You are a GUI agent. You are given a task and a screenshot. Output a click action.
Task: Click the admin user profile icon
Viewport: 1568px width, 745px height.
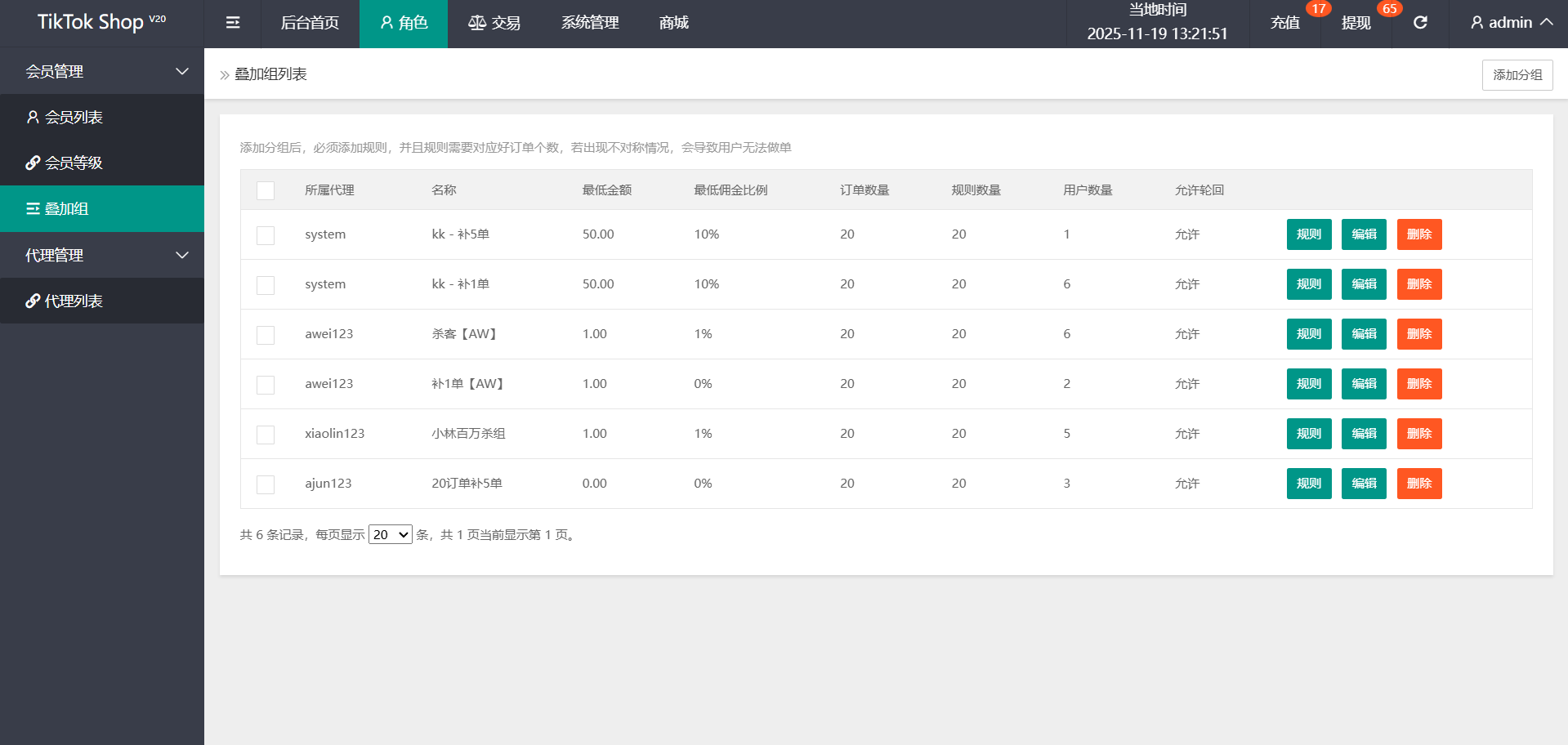(1476, 23)
